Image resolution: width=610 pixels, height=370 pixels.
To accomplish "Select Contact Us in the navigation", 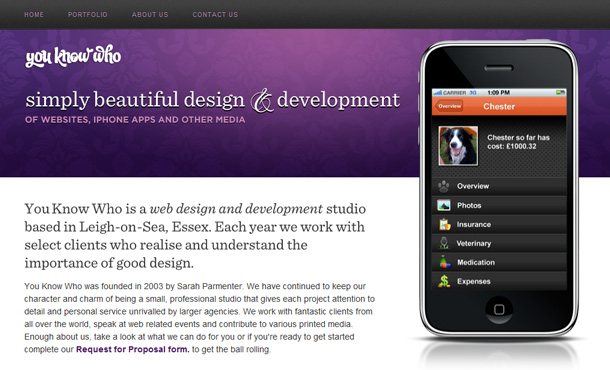I will (215, 15).
